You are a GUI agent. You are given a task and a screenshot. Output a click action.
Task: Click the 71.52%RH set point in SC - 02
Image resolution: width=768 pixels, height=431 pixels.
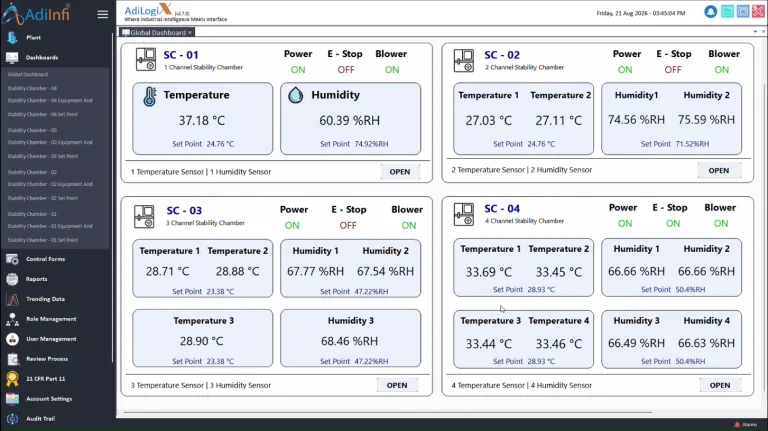coord(692,144)
